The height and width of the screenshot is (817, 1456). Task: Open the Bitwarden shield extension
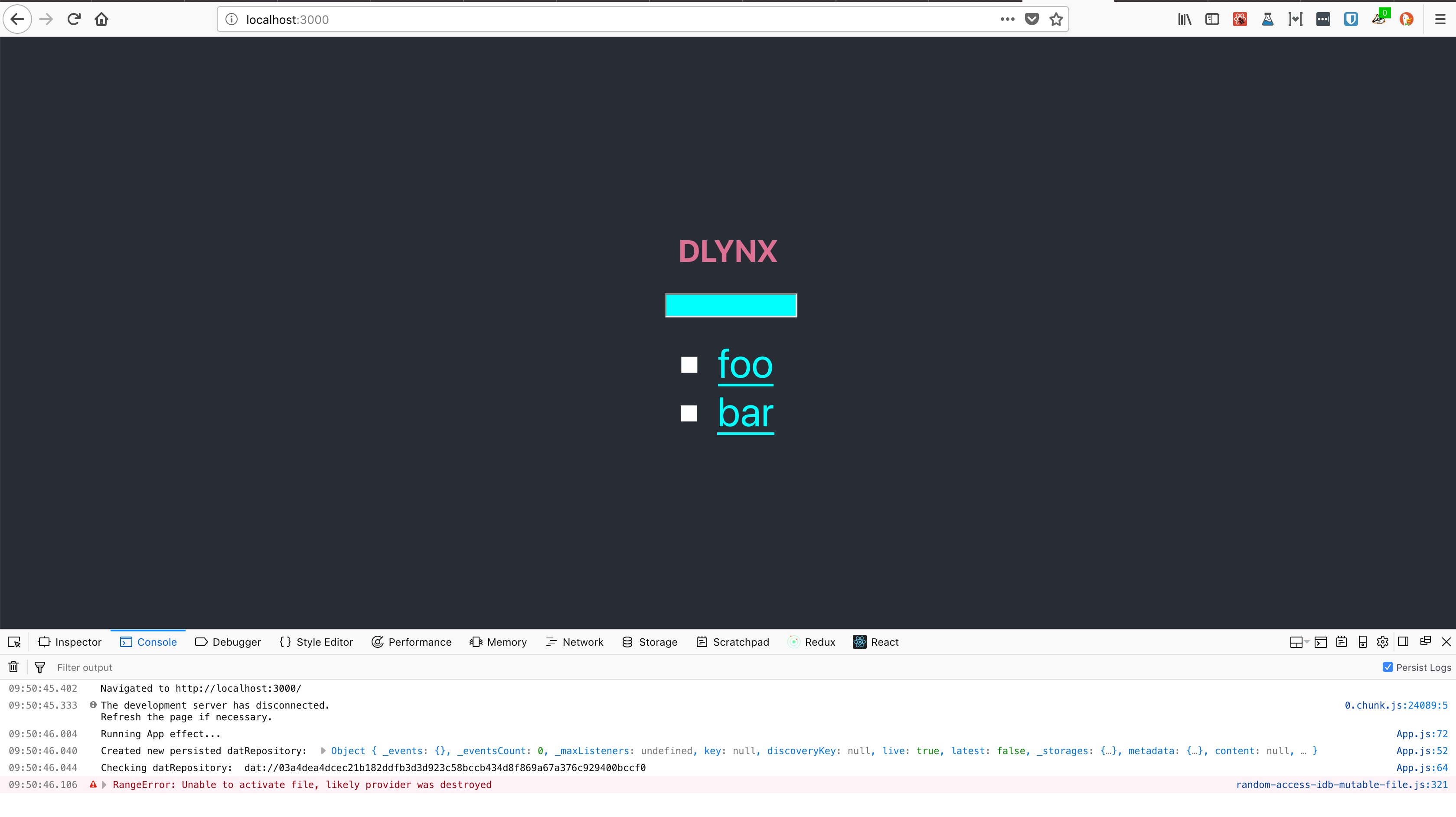[1351, 19]
